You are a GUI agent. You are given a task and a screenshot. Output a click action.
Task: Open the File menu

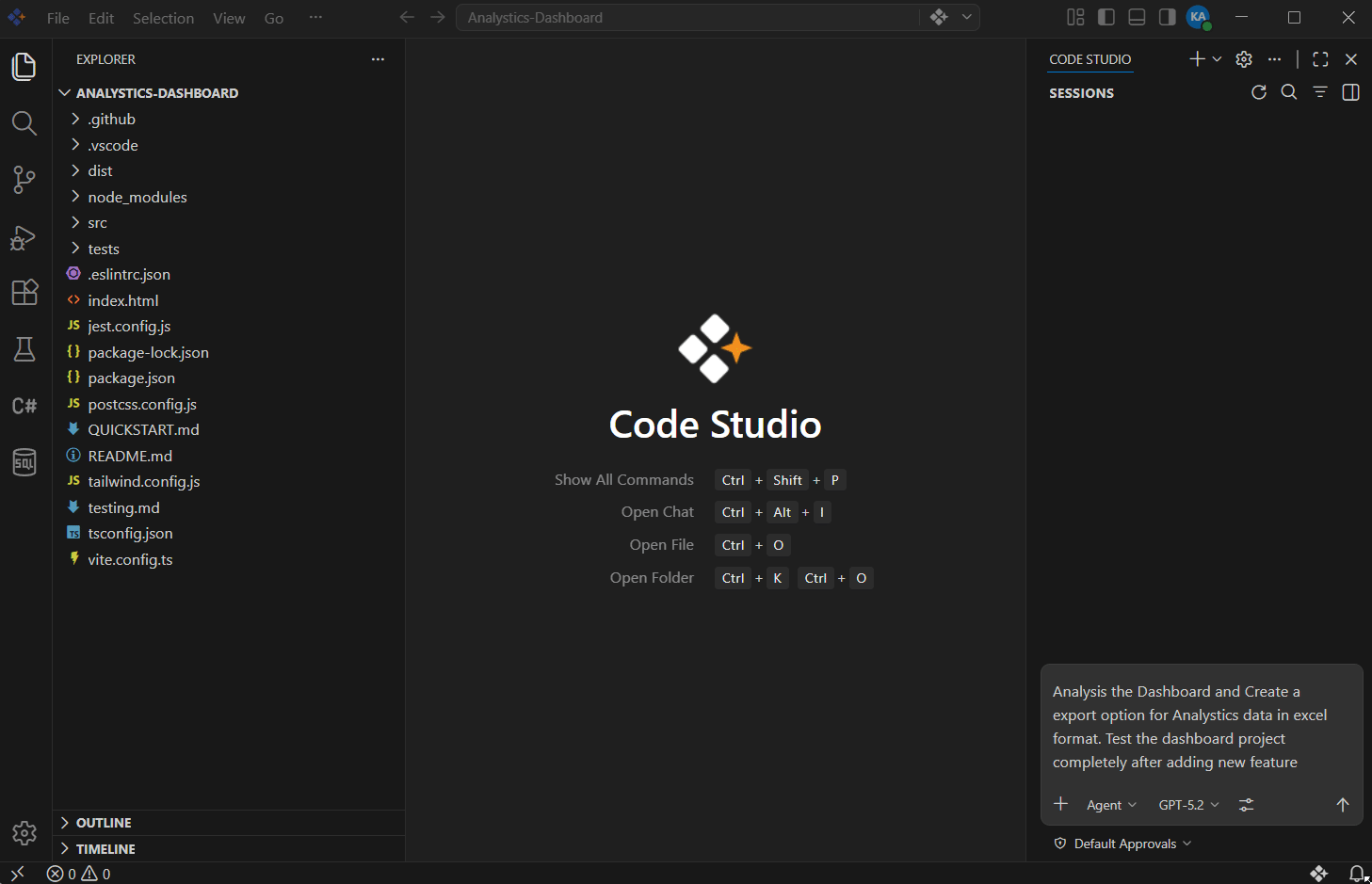58,18
